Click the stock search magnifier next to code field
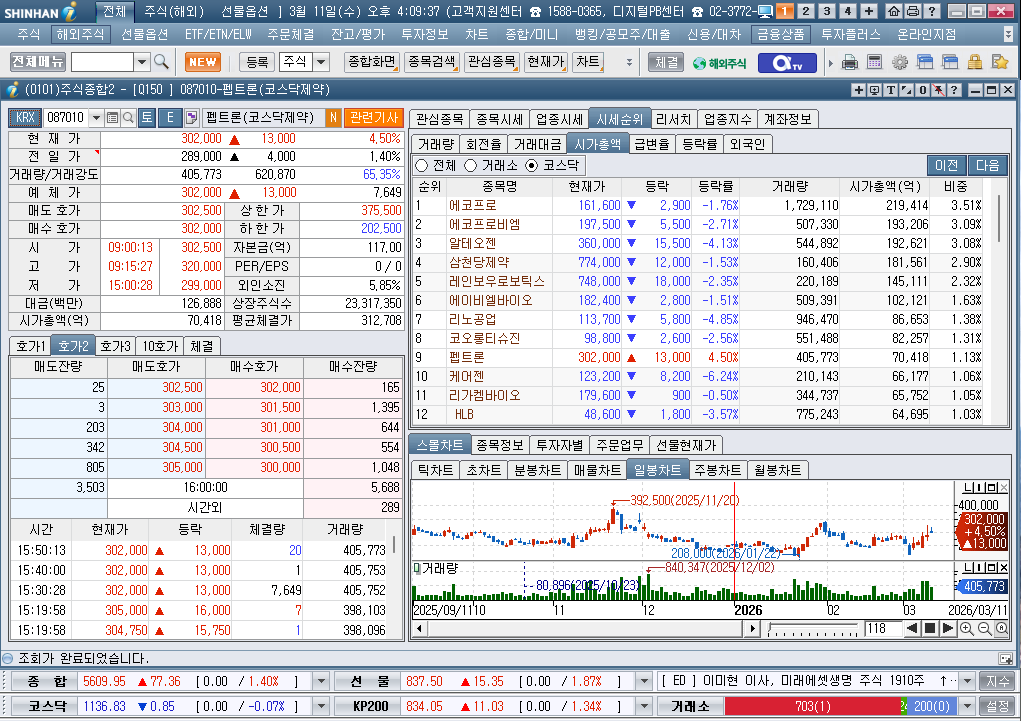1021x721 pixels. pos(129,117)
